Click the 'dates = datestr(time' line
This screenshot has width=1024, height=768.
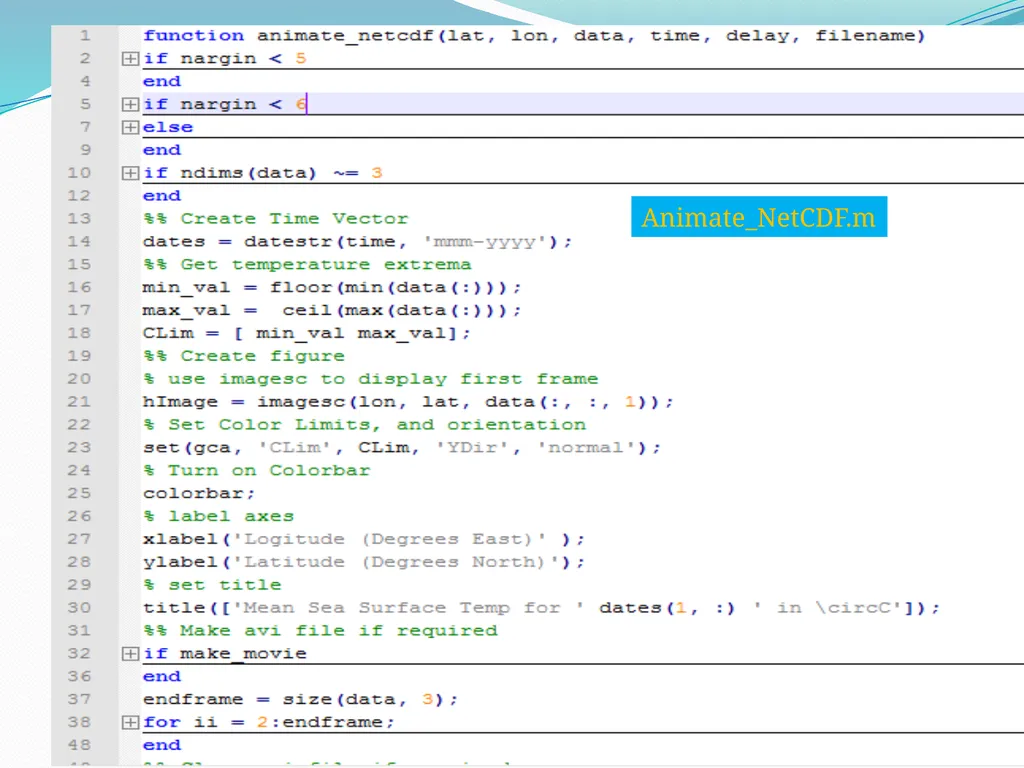pos(357,242)
